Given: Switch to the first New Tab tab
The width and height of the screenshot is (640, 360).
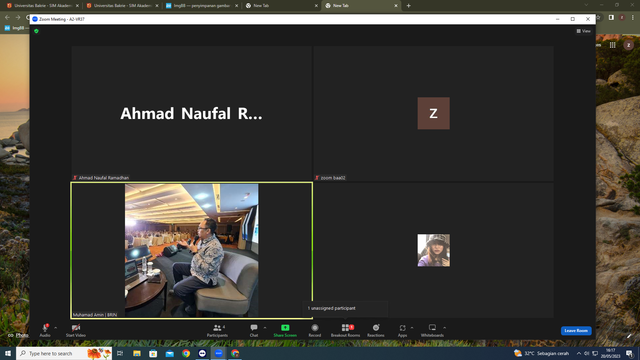Looking at the screenshot, I should pyautogui.click(x=281, y=6).
